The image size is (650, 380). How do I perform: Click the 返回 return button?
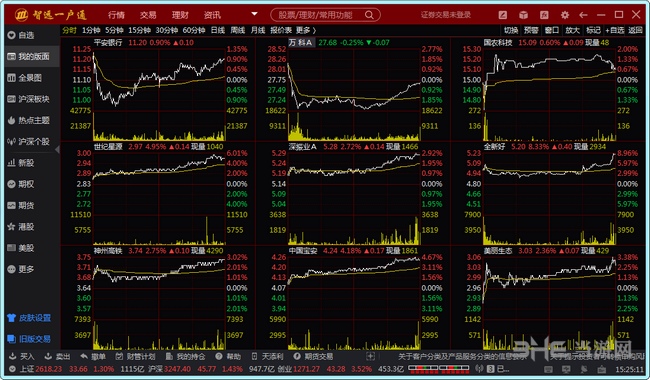(x=635, y=30)
